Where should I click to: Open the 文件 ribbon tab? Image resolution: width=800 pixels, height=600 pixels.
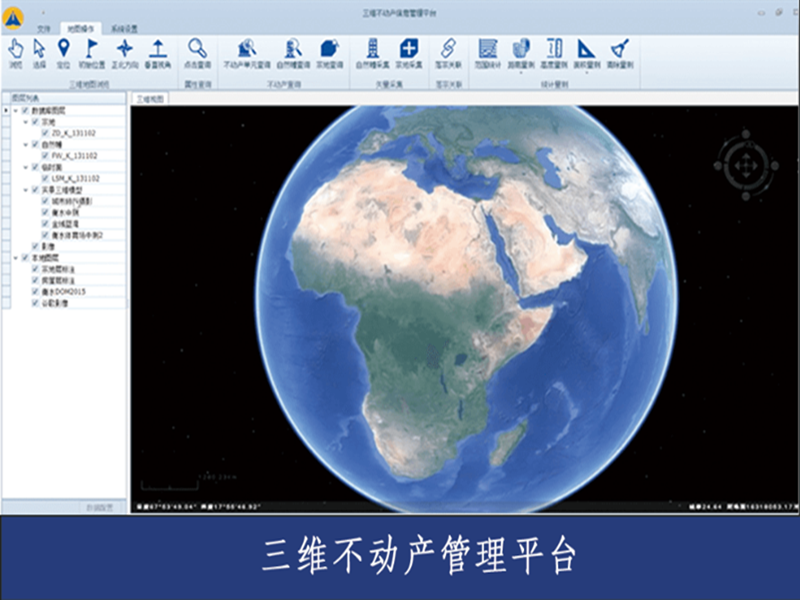[44, 30]
